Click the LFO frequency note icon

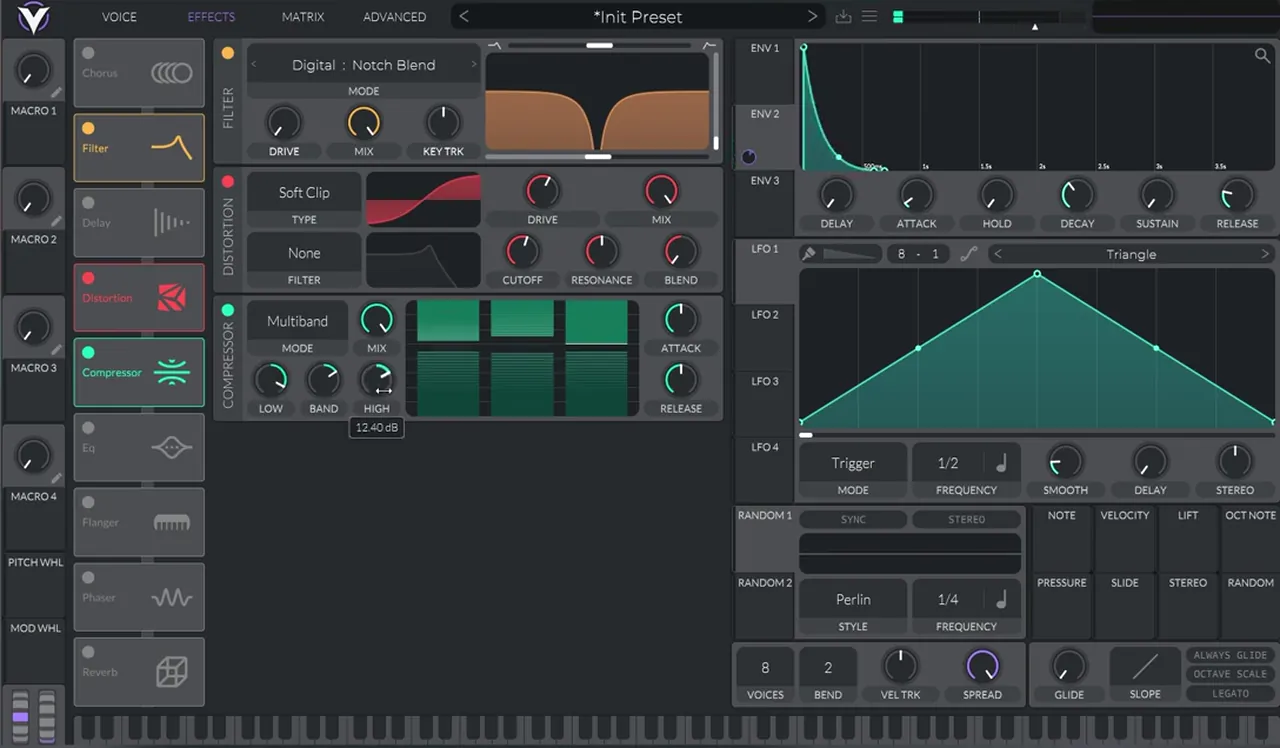1001,463
